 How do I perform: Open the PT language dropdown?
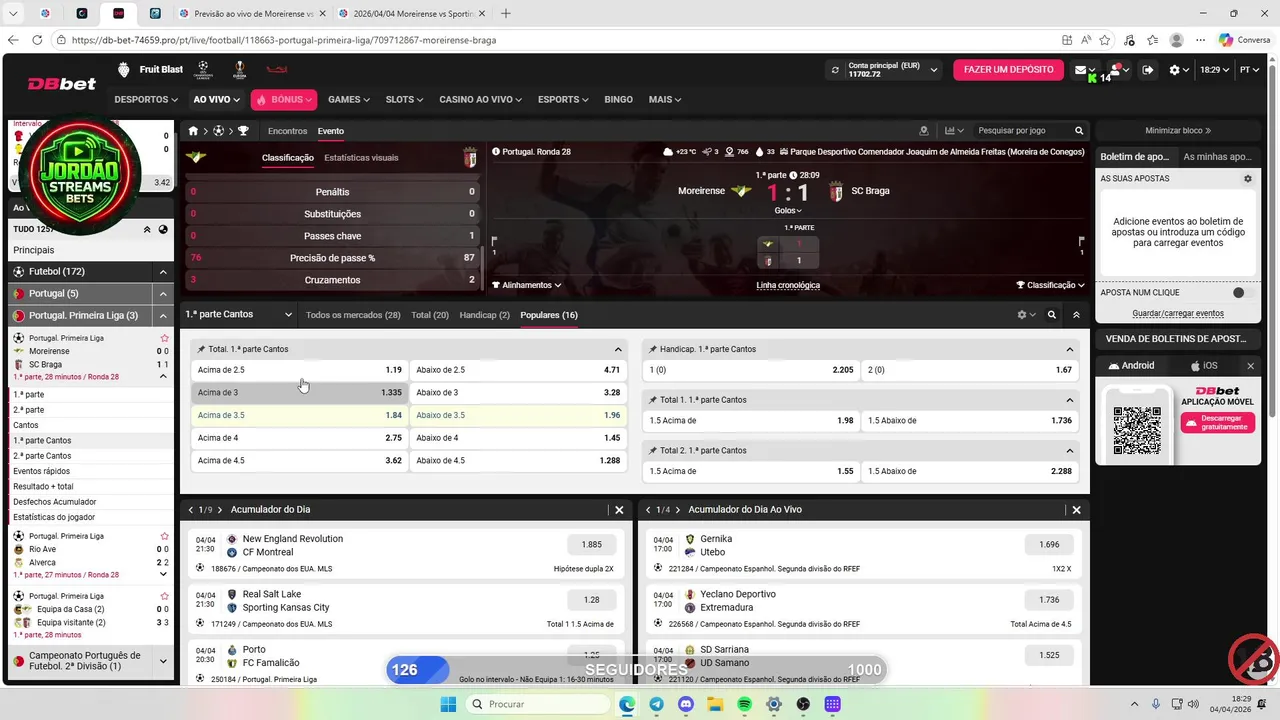pyautogui.click(x=1249, y=70)
